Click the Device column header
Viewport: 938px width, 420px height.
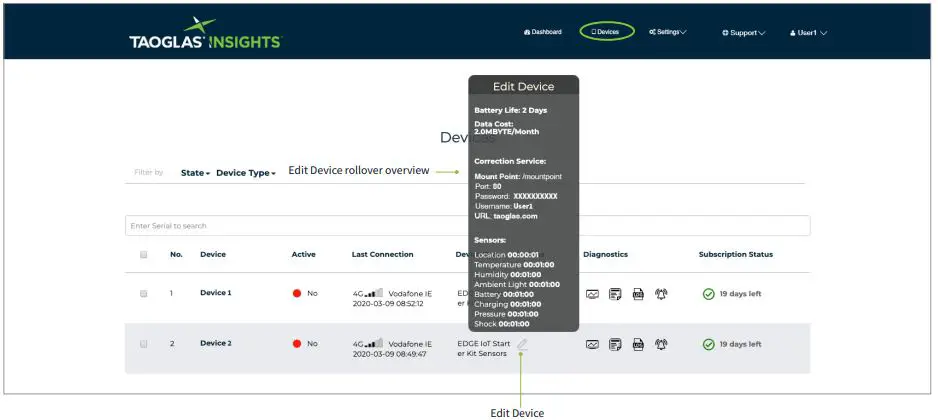(213, 254)
